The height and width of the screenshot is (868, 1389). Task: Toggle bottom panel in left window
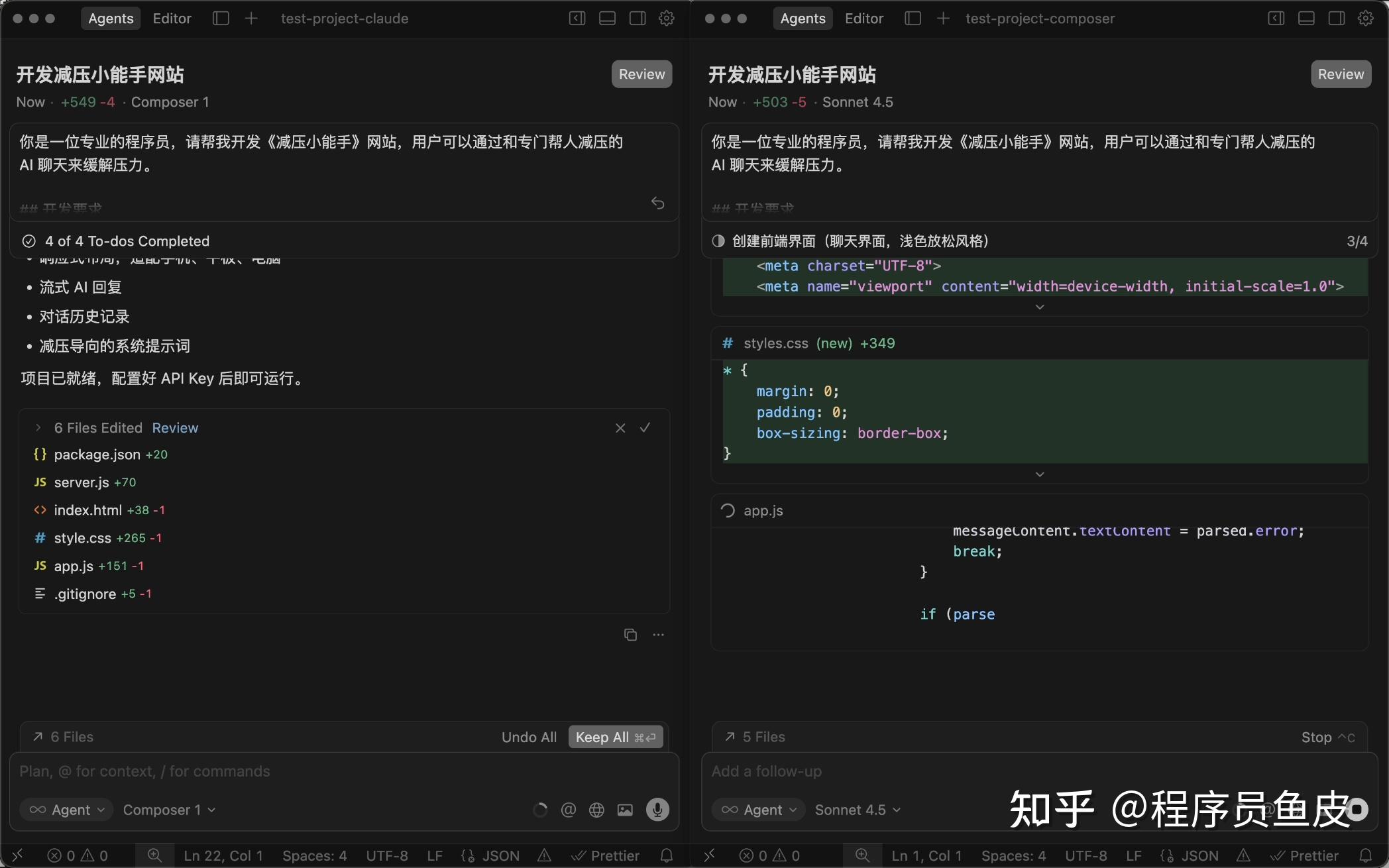pos(607,19)
